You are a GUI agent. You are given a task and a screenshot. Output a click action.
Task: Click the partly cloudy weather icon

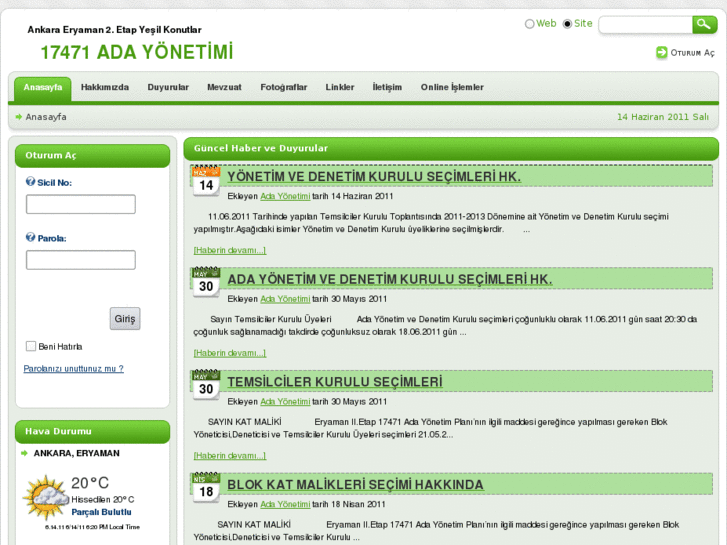click(45, 497)
